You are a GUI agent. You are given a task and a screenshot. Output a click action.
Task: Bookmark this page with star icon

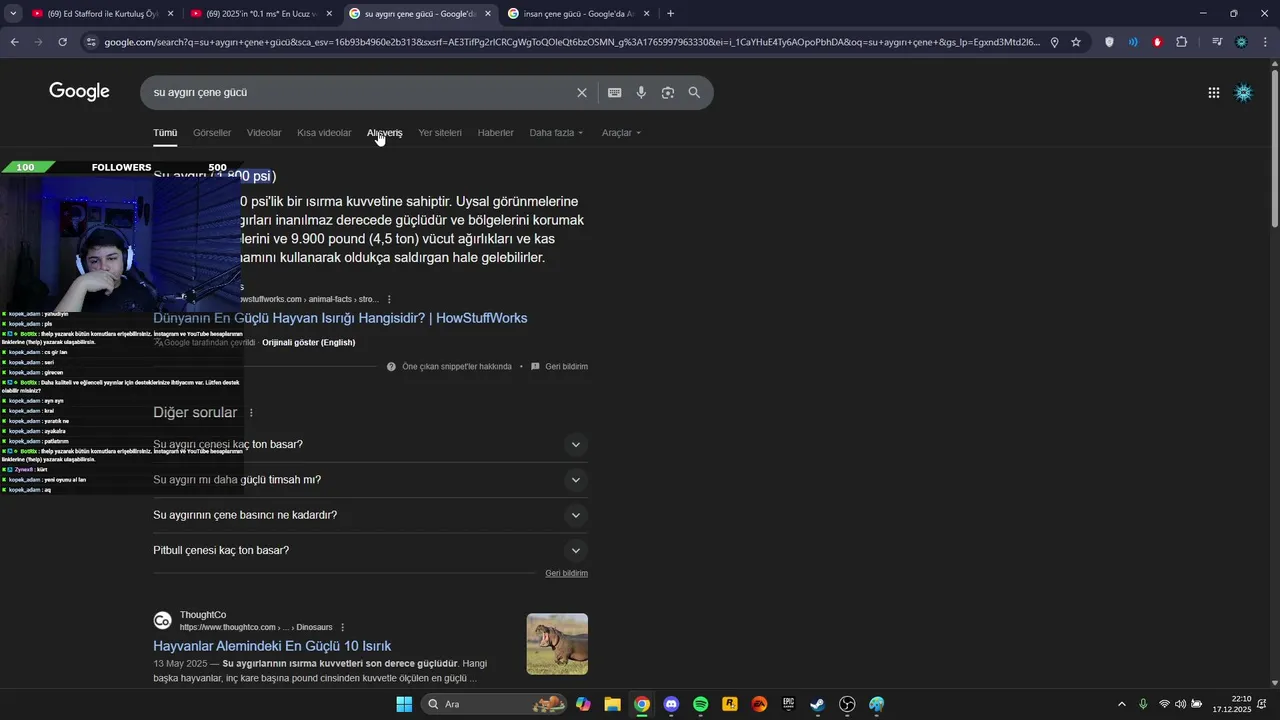tap(1076, 42)
